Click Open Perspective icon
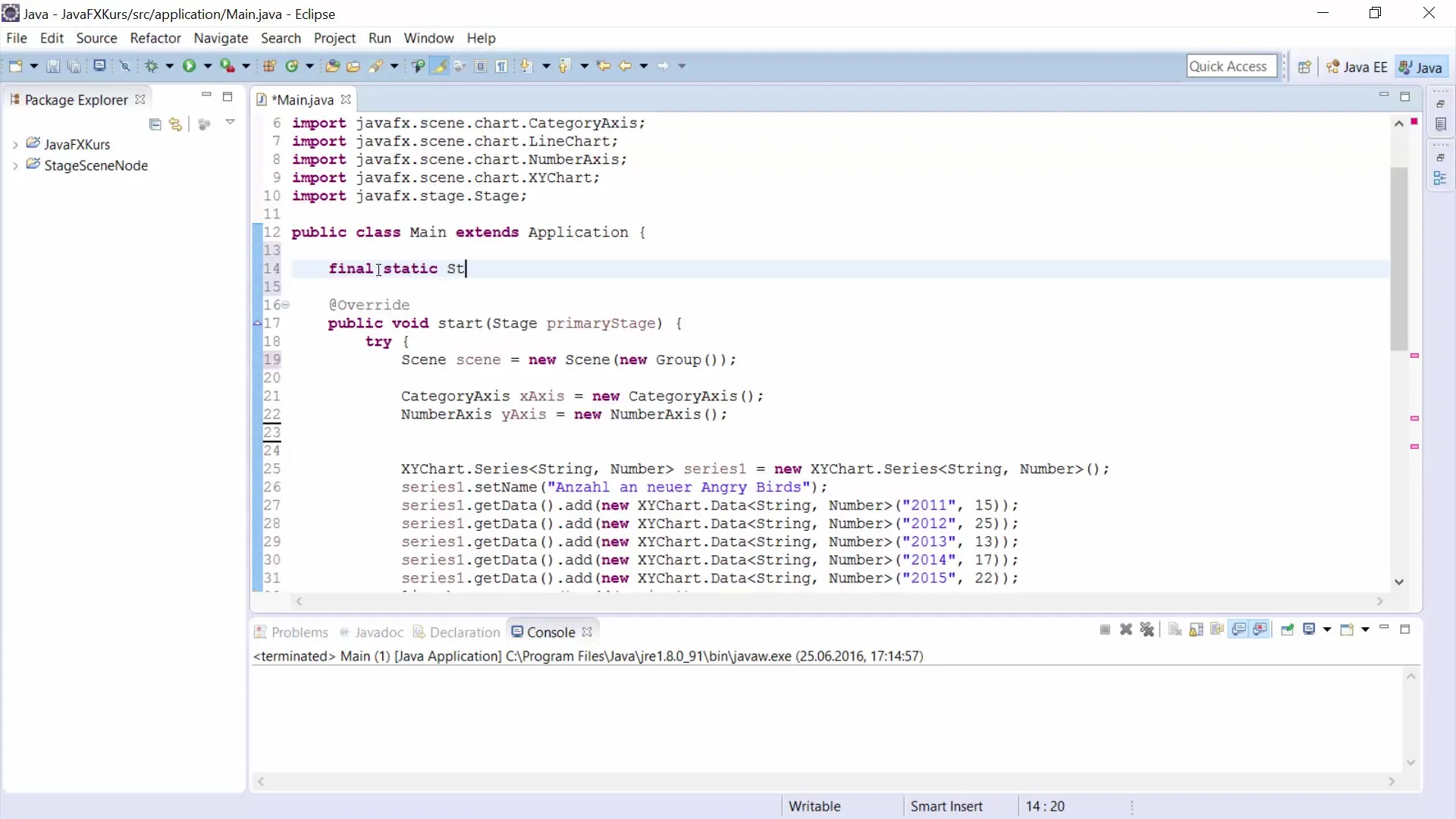The height and width of the screenshot is (819, 1456). click(x=1304, y=67)
